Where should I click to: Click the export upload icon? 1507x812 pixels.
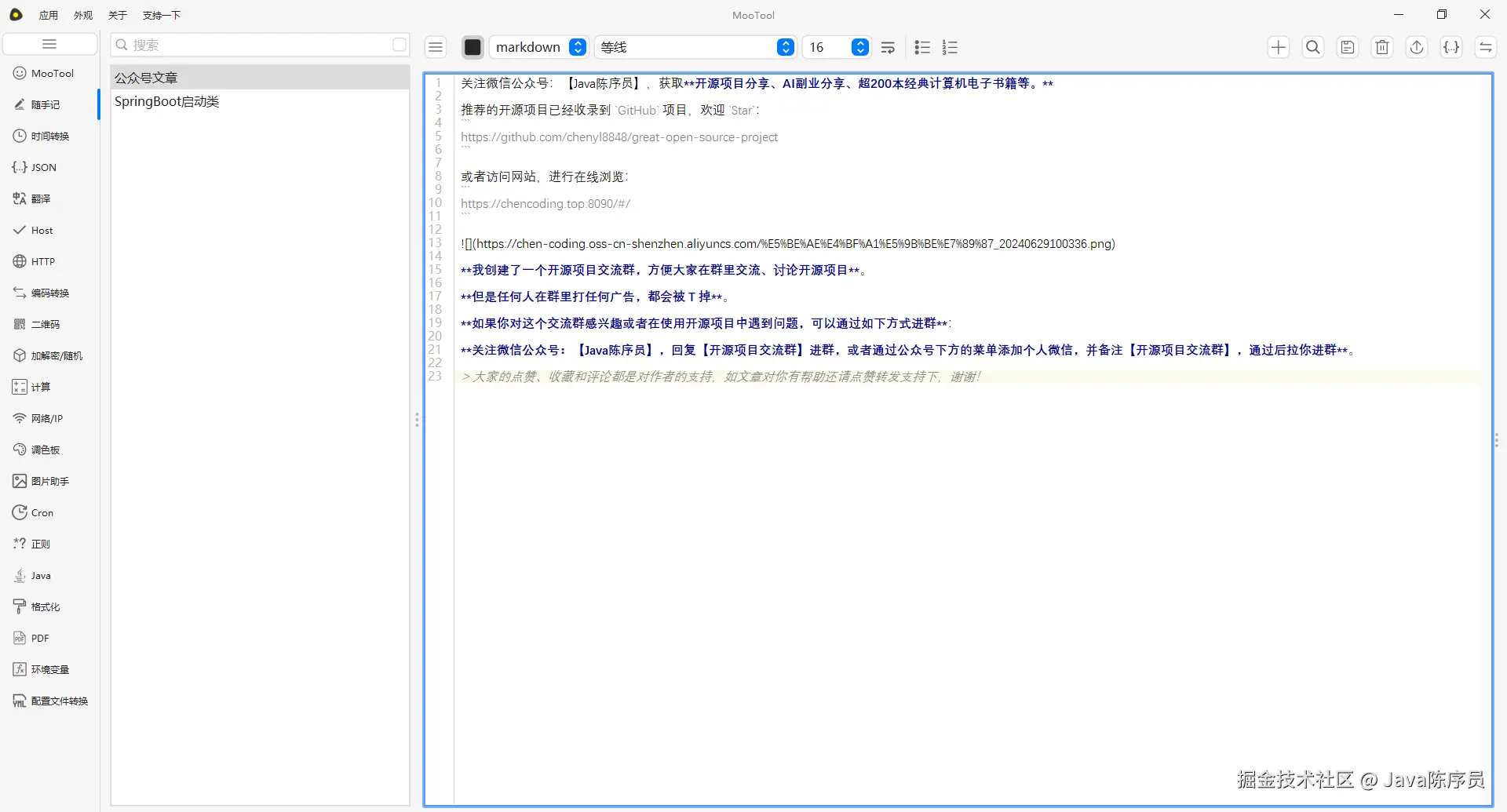coord(1417,47)
